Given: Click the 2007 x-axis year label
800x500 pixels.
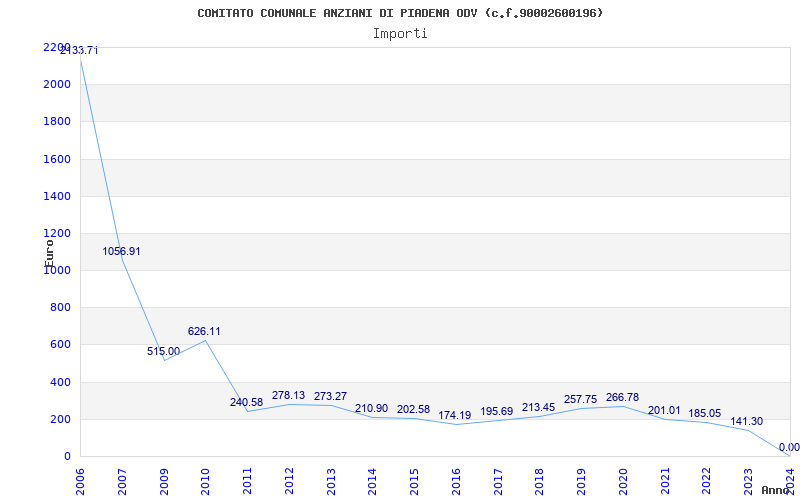Looking at the screenshot, I should [122, 481].
